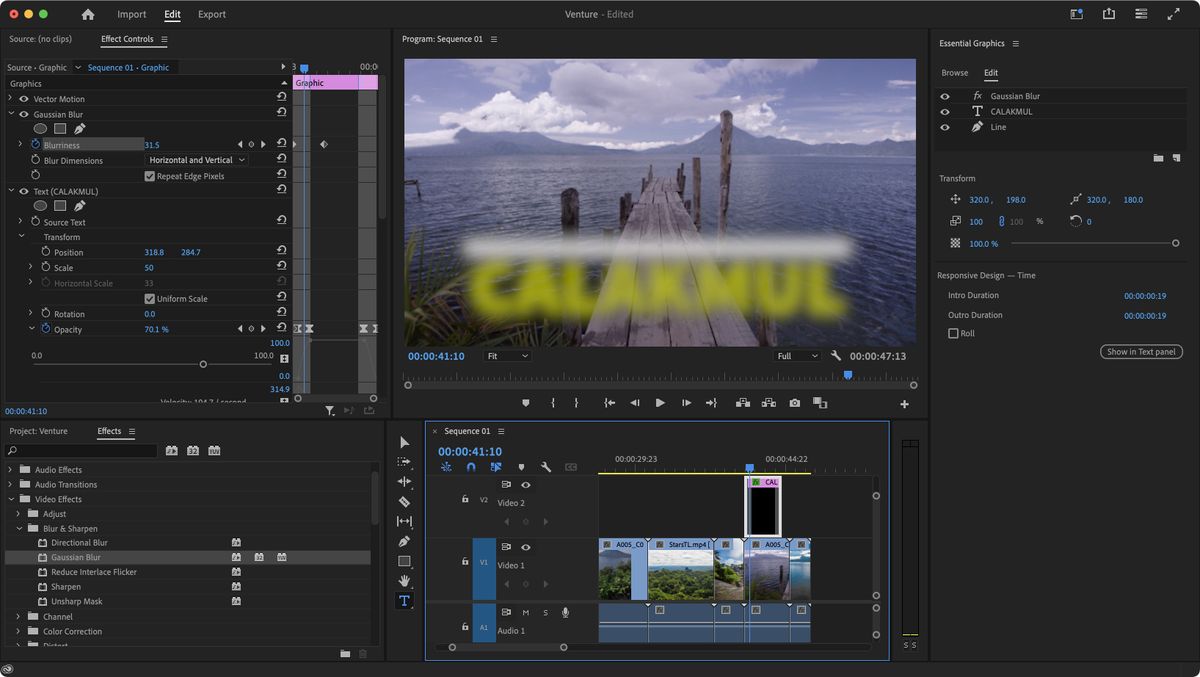Viewport: 1200px width, 677px height.
Task: Open the Export menu in the header bar
Action: coord(211,14)
